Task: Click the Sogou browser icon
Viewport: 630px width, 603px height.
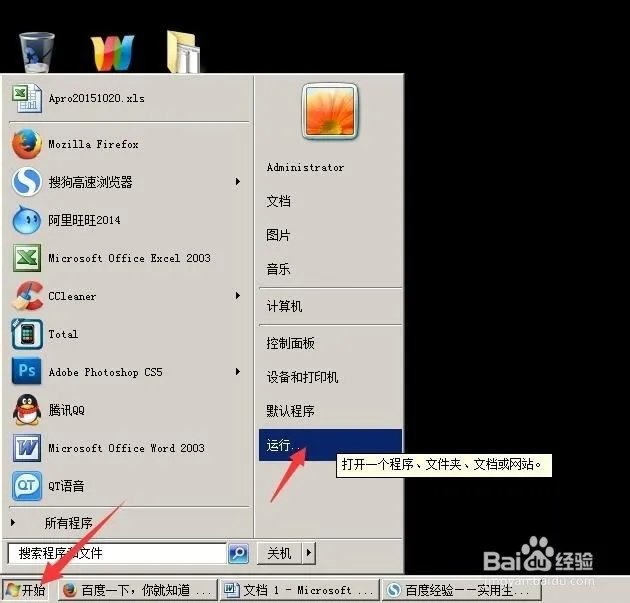Action: coord(27,182)
